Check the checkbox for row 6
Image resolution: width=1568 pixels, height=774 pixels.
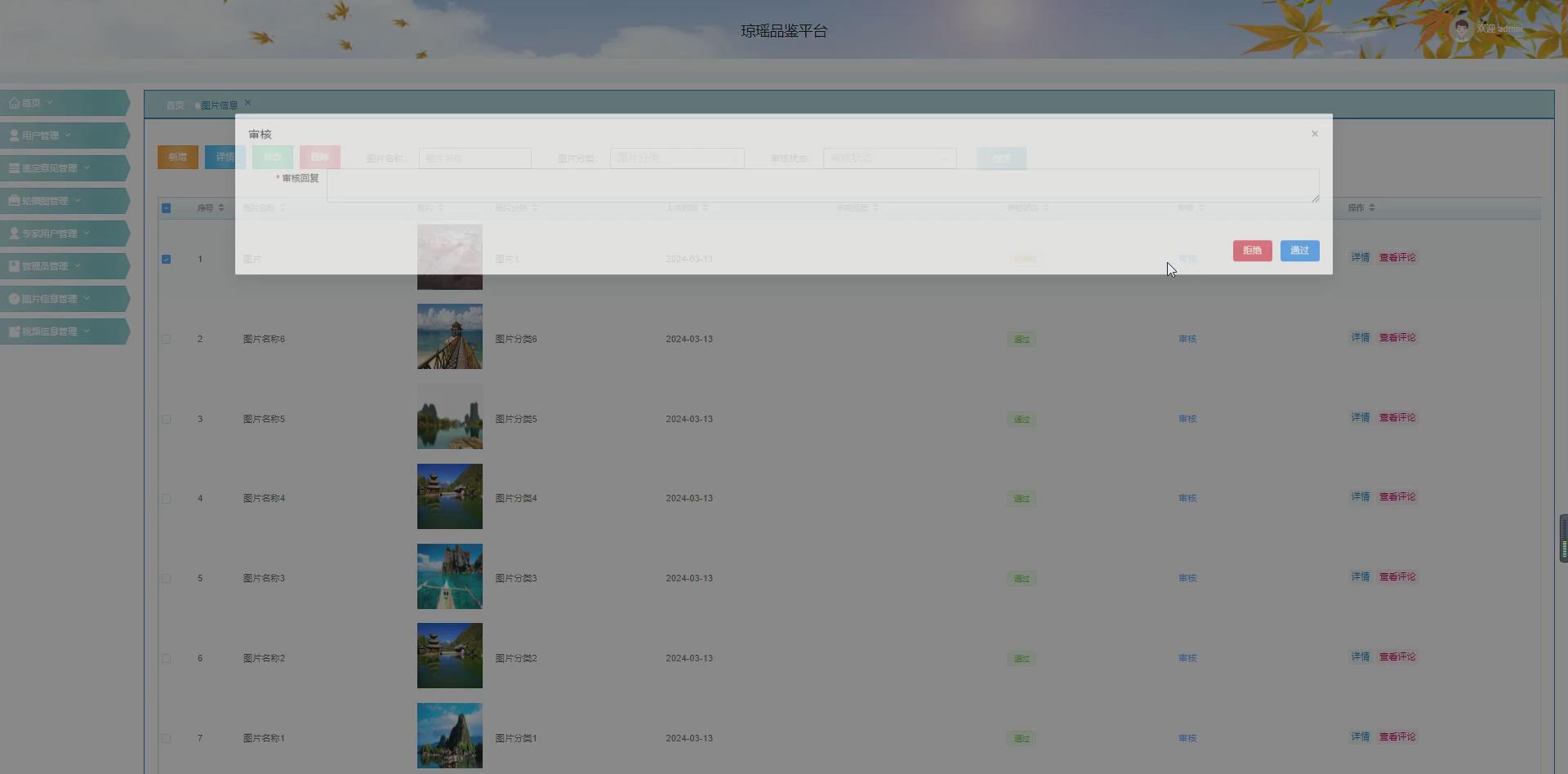(x=166, y=658)
